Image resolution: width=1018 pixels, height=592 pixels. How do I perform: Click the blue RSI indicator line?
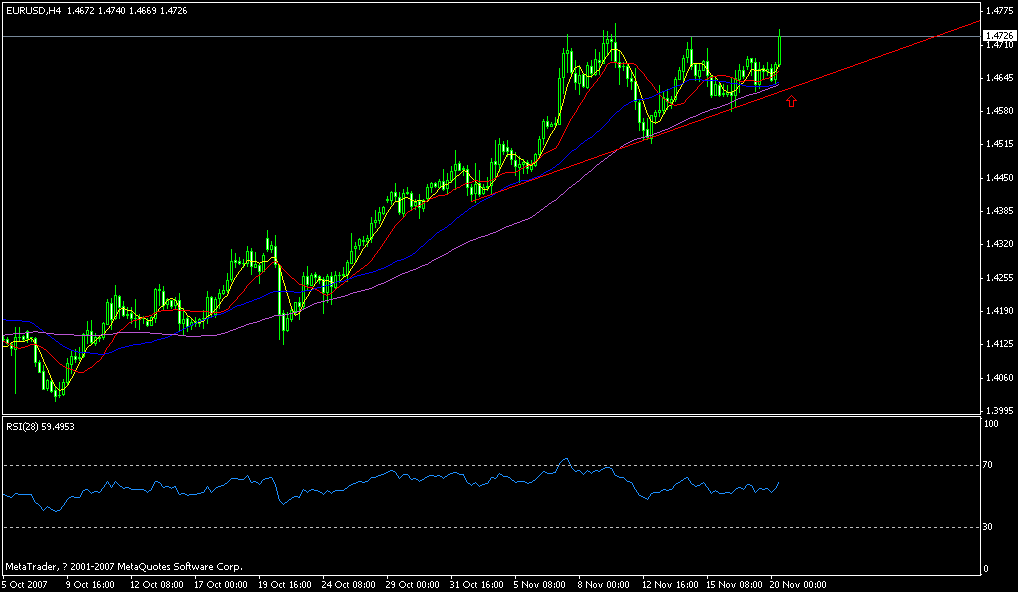click(x=390, y=473)
